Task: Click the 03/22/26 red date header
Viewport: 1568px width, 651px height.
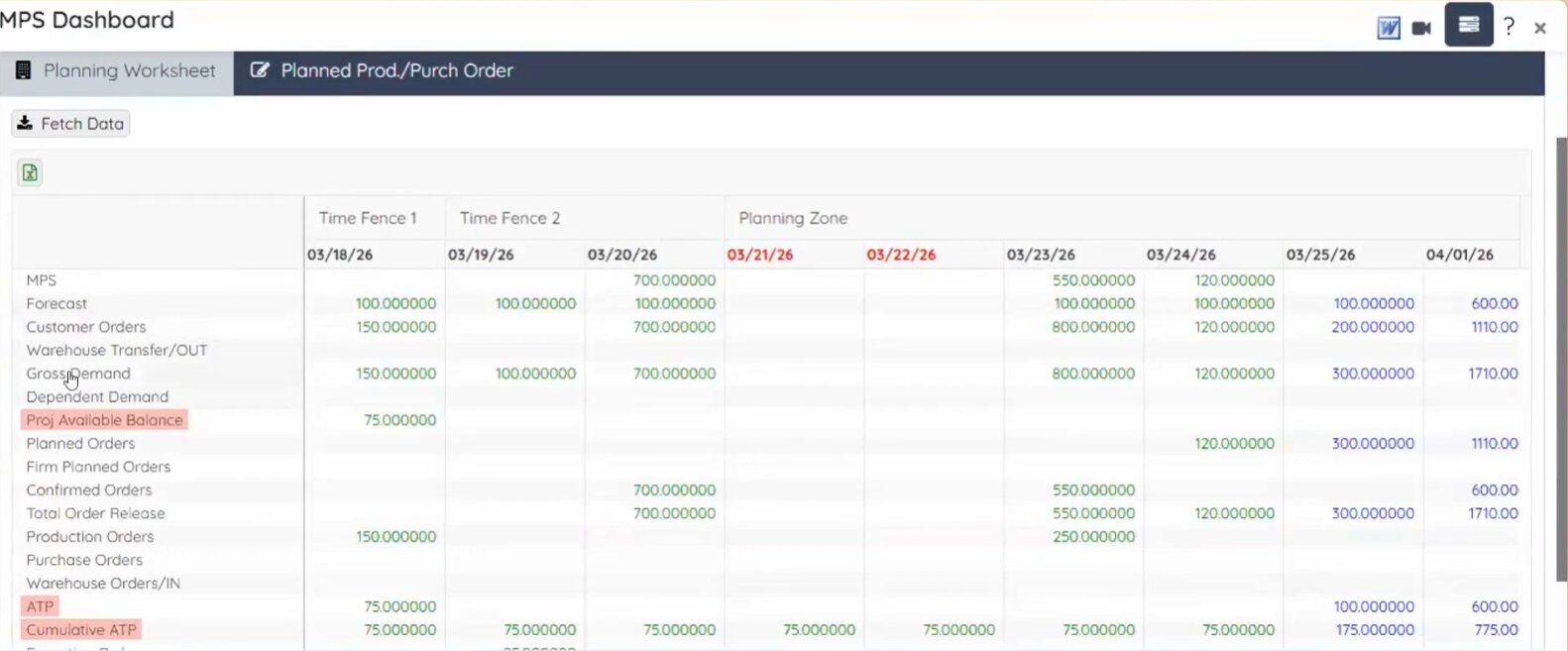Action: (x=900, y=255)
